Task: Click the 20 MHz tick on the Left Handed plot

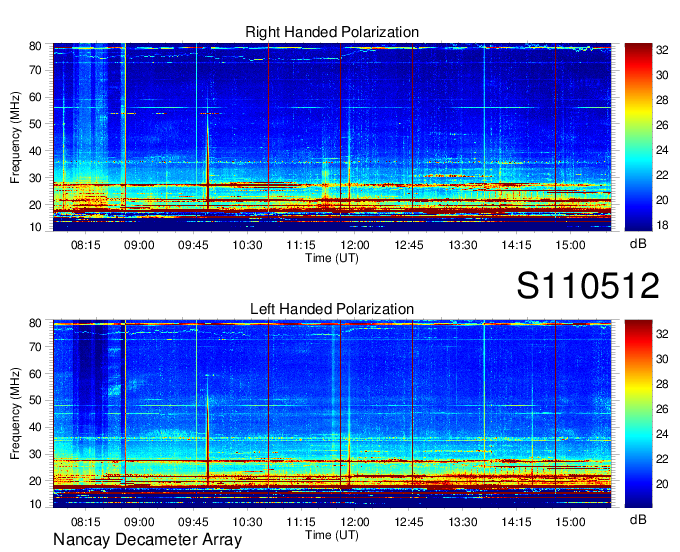Action: [x=35, y=481]
